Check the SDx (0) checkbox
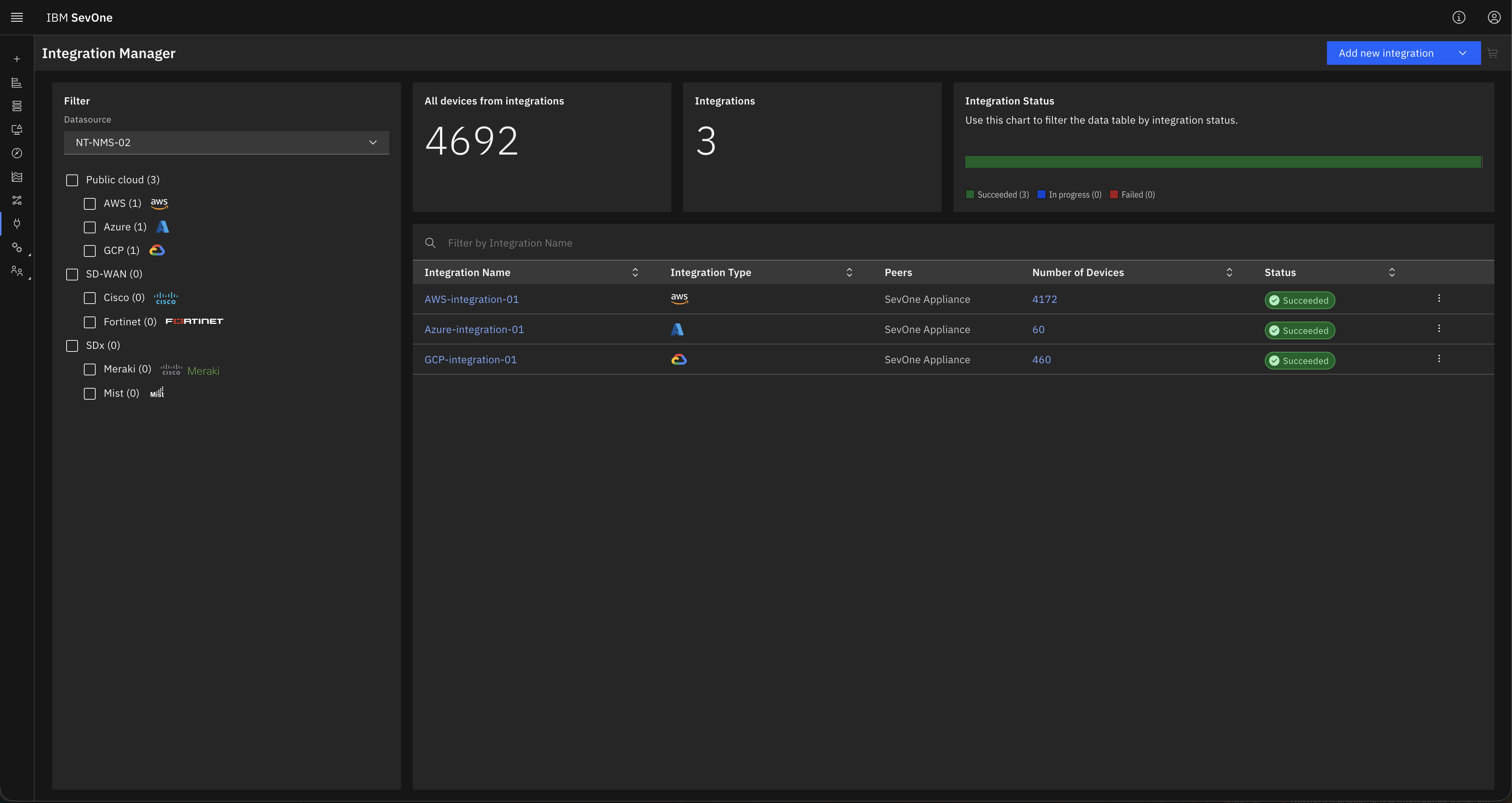The height and width of the screenshot is (803, 1512). [x=72, y=346]
